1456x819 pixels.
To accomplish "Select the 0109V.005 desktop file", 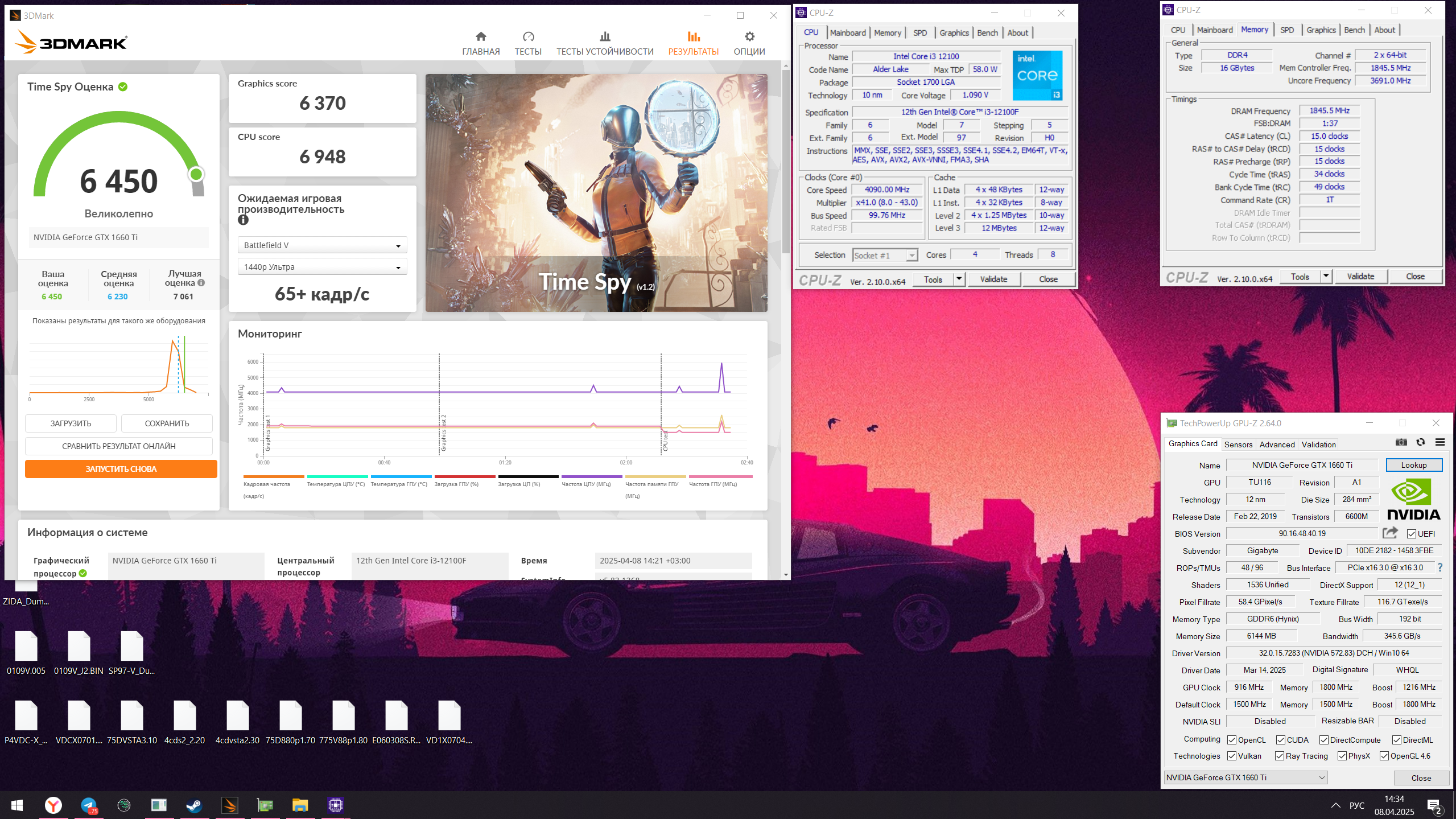I will pyautogui.click(x=26, y=653).
